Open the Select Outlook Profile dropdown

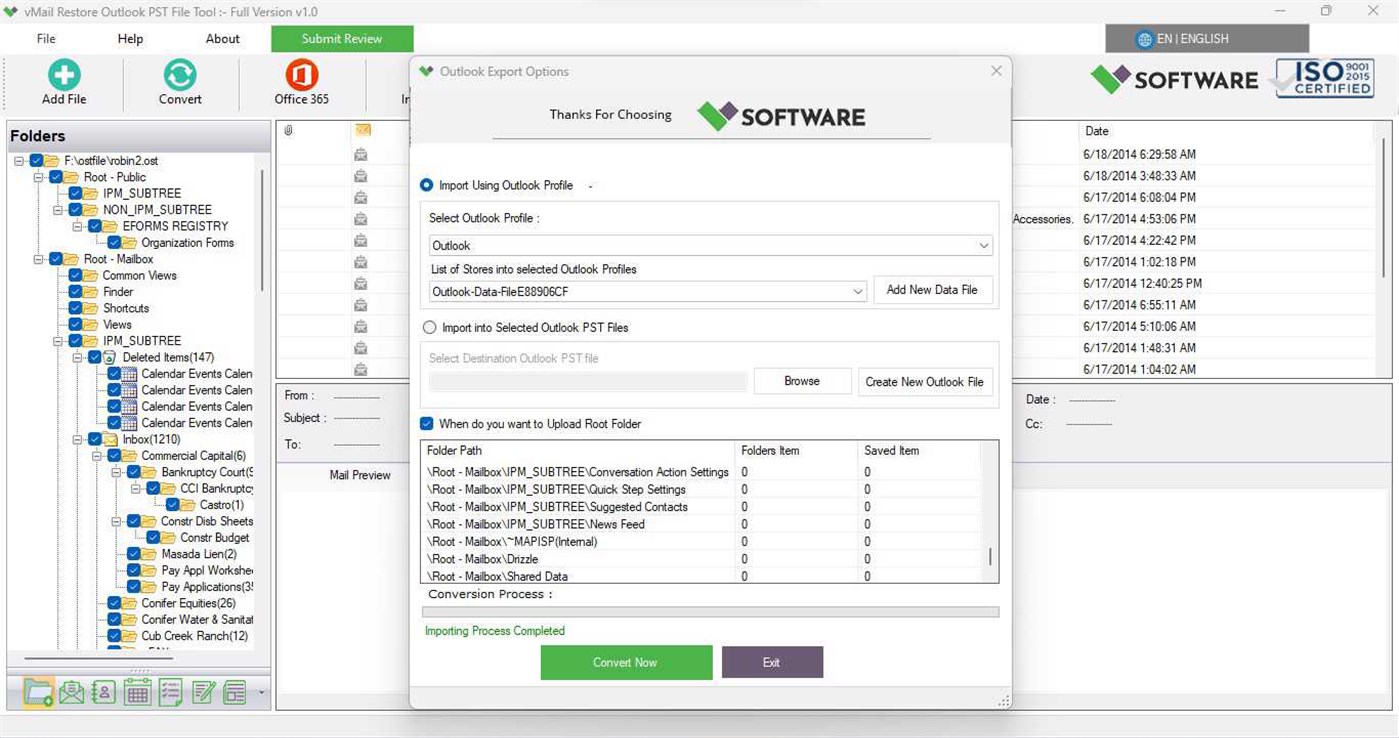984,245
